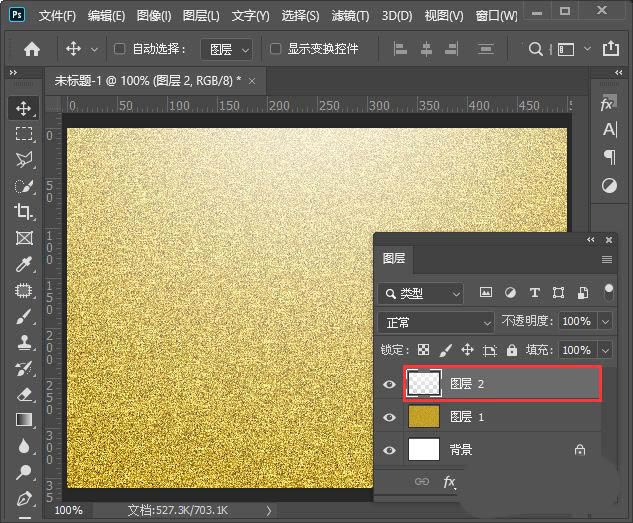Screen dimensions: 633x523
Task: Expand the 不透明度 slider arrow
Action: [x=605, y=322]
